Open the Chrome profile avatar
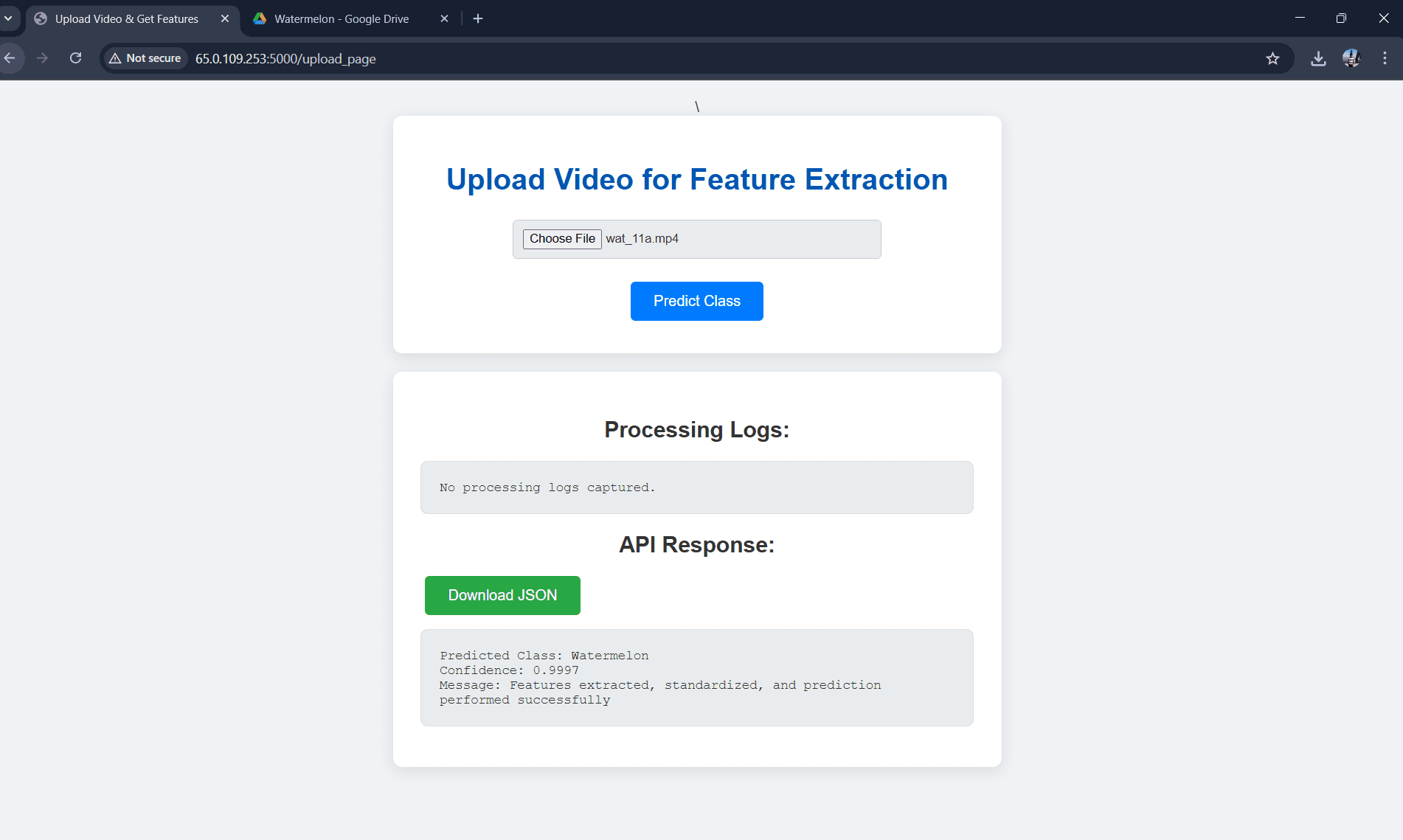Screen dimensions: 1403x840 tap(1351, 58)
